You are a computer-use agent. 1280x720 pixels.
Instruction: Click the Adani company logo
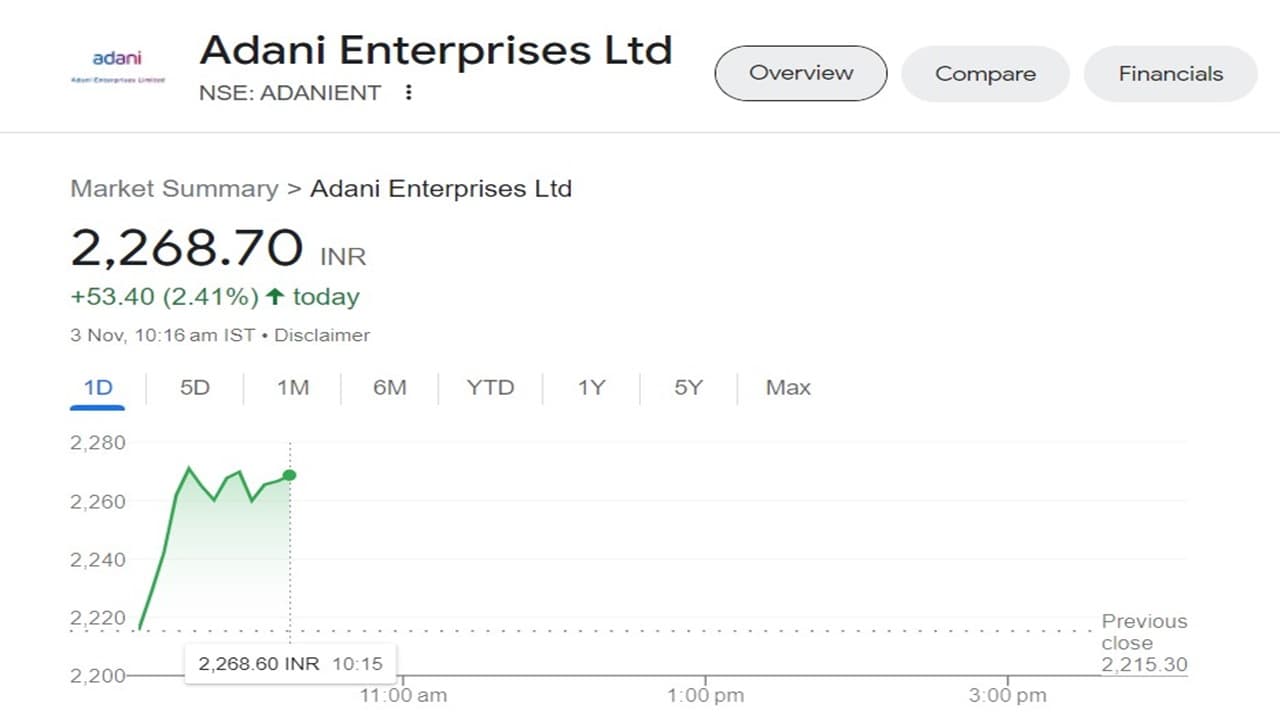pos(117,65)
